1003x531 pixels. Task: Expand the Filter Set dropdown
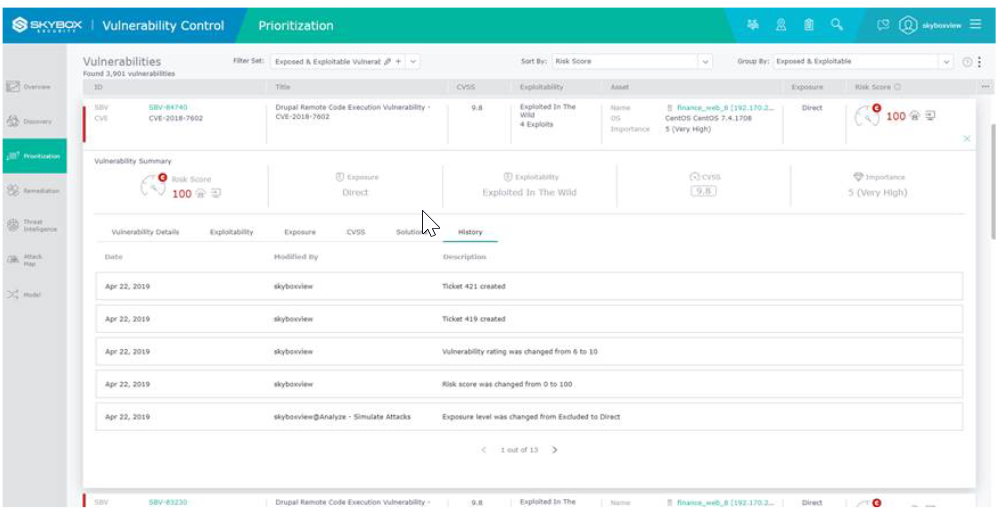(x=414, y=61)
